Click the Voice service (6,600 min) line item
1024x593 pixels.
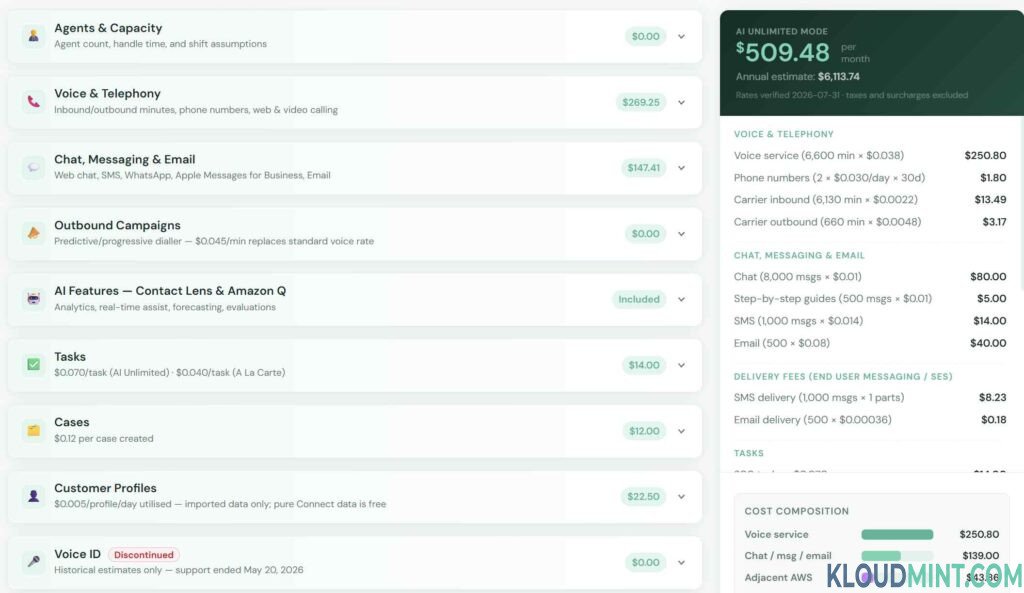pyautogui.click(x=869, y=155)
